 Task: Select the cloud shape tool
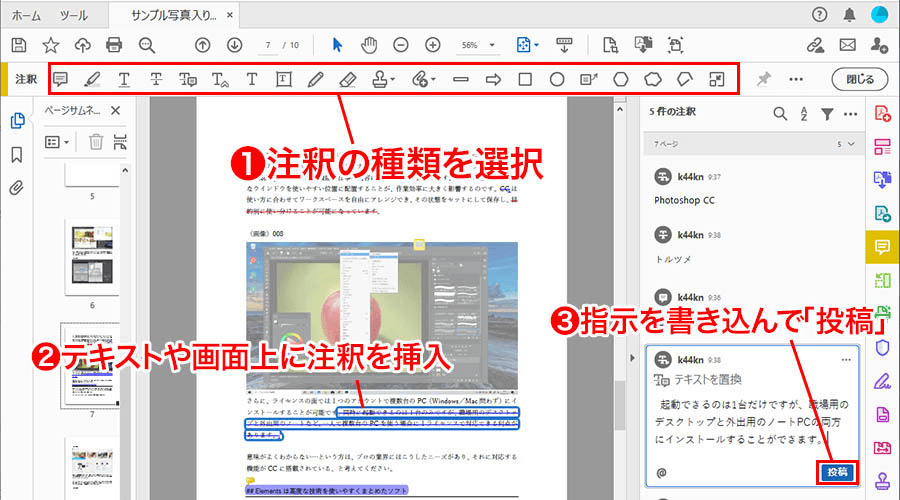(x=653, y=79)
